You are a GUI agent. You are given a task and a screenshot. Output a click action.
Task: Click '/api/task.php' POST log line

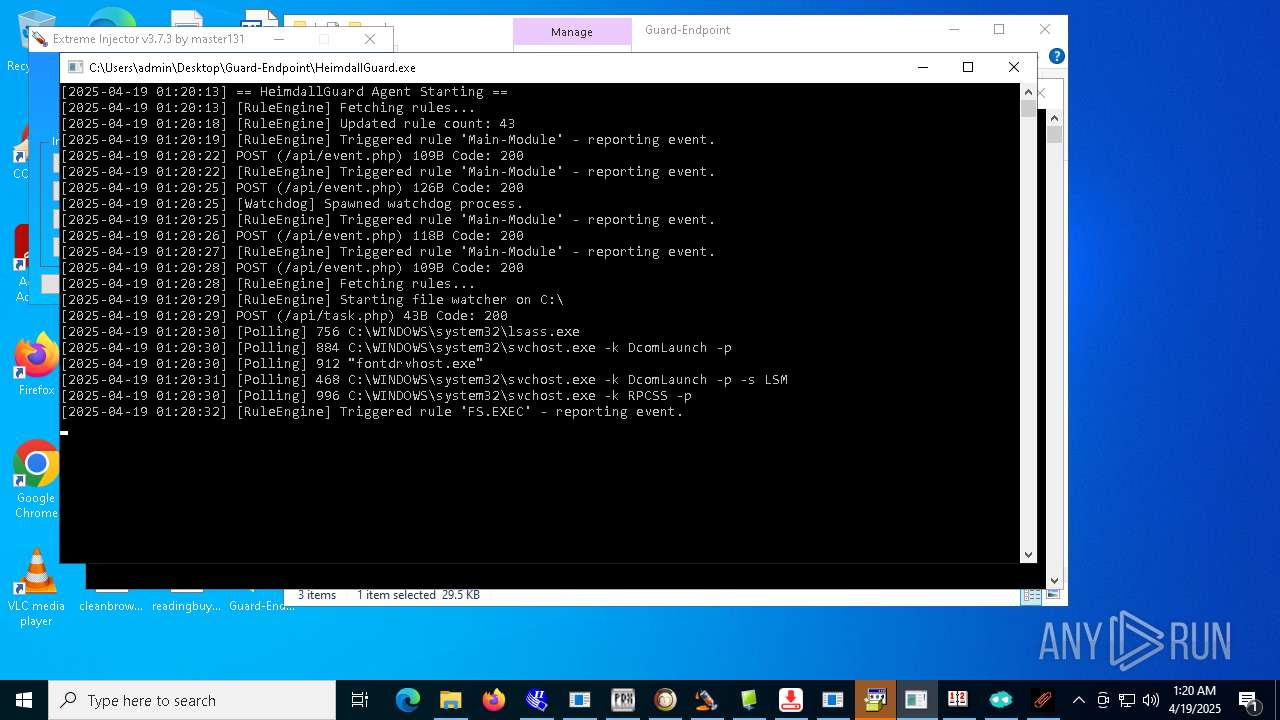pyautogui.click(x=284, y=316)
